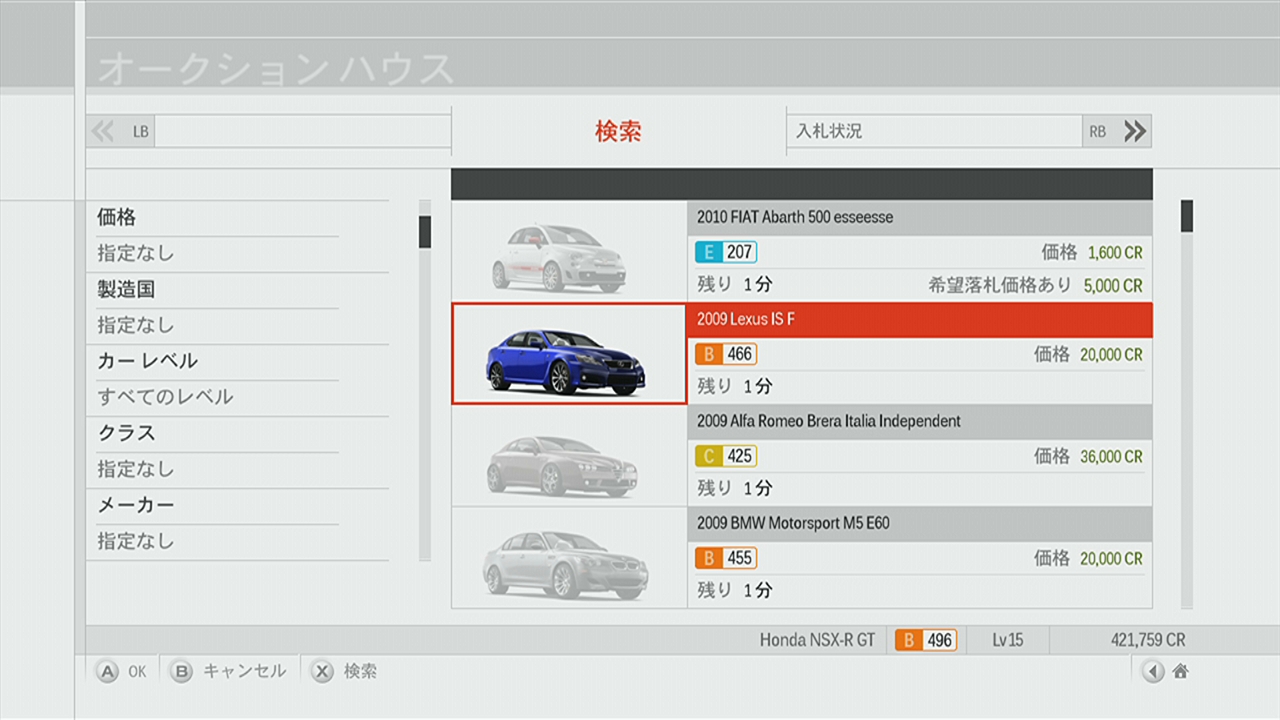Click the E 207 class badge
Image resolution: width=1280 pixels, height=720 pixels.
point(726,252)
